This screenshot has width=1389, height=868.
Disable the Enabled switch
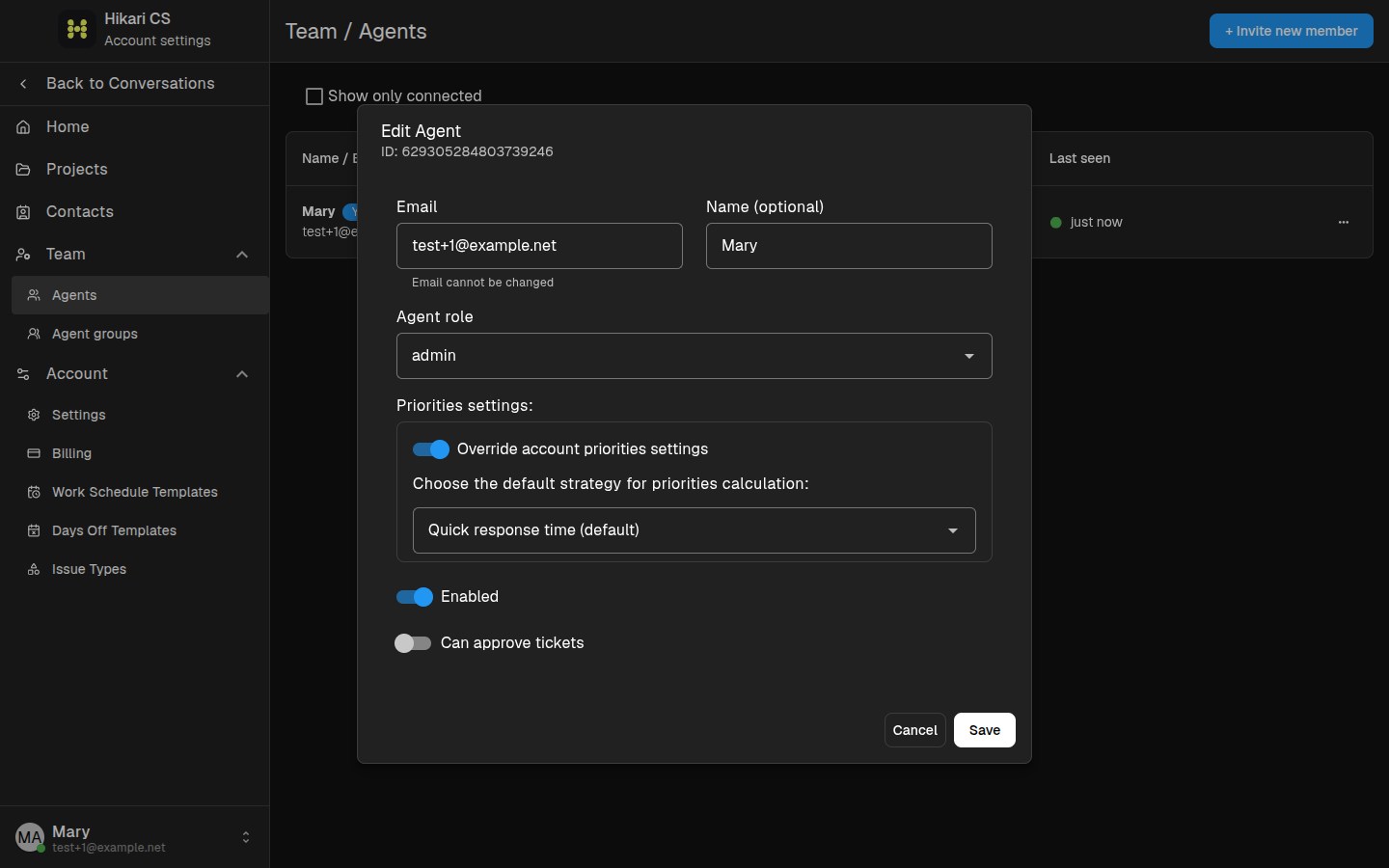click(x=415, y=597)
